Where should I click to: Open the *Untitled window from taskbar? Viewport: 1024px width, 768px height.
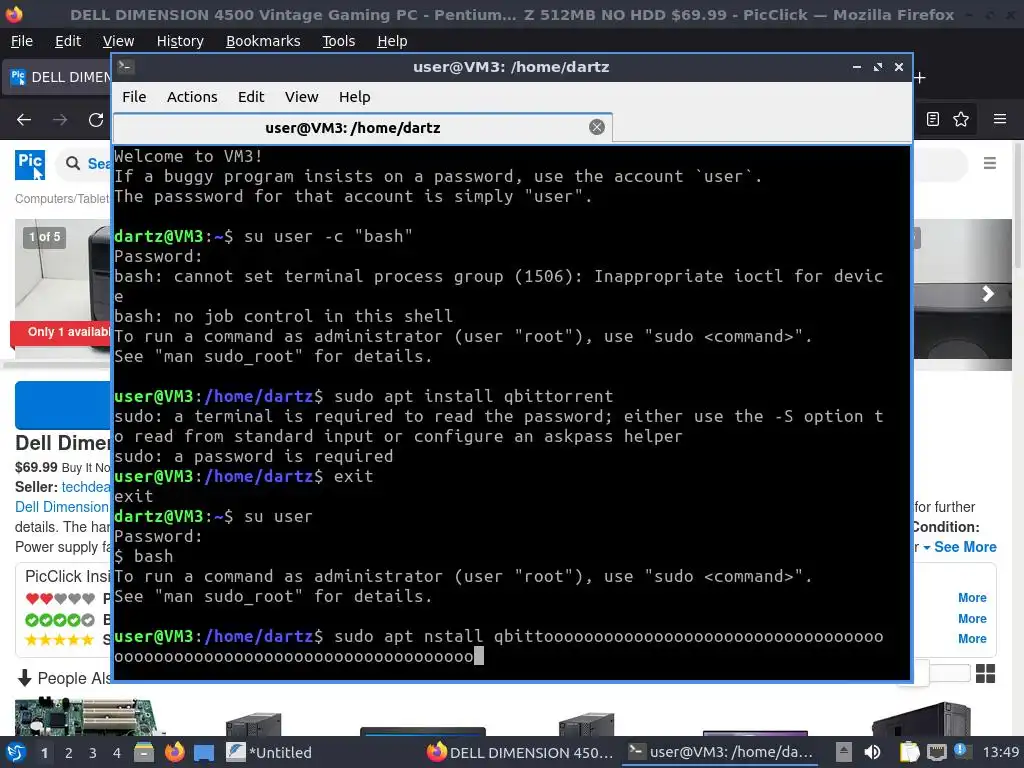tap(270, 752)
